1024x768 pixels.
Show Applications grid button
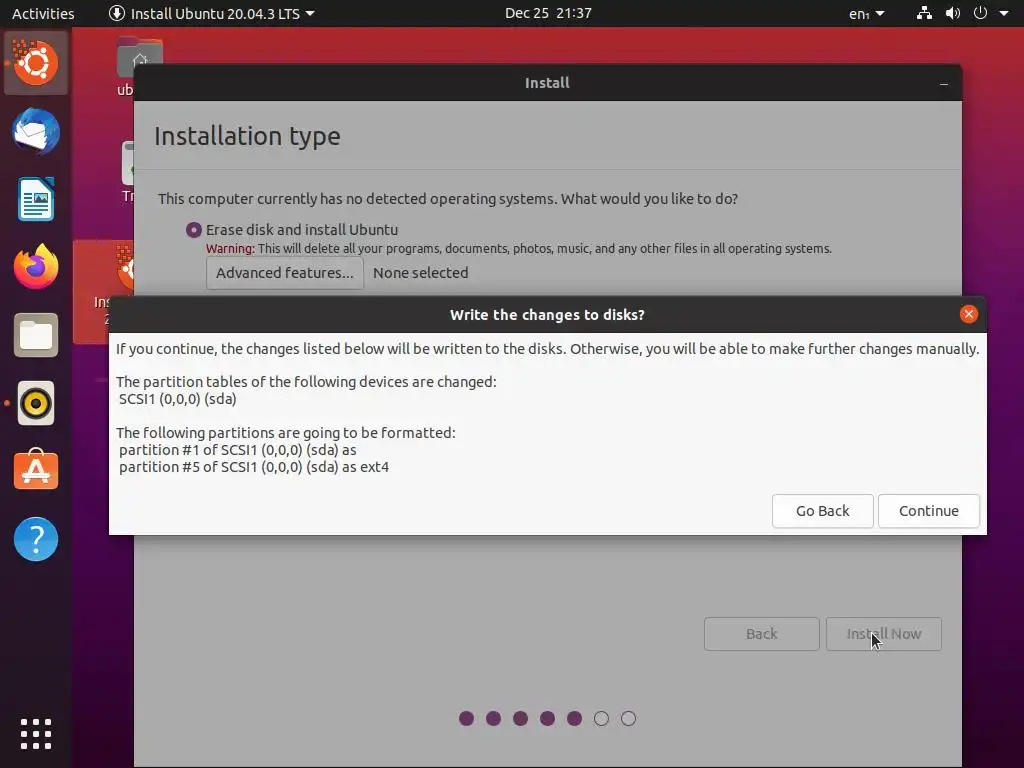36,734
